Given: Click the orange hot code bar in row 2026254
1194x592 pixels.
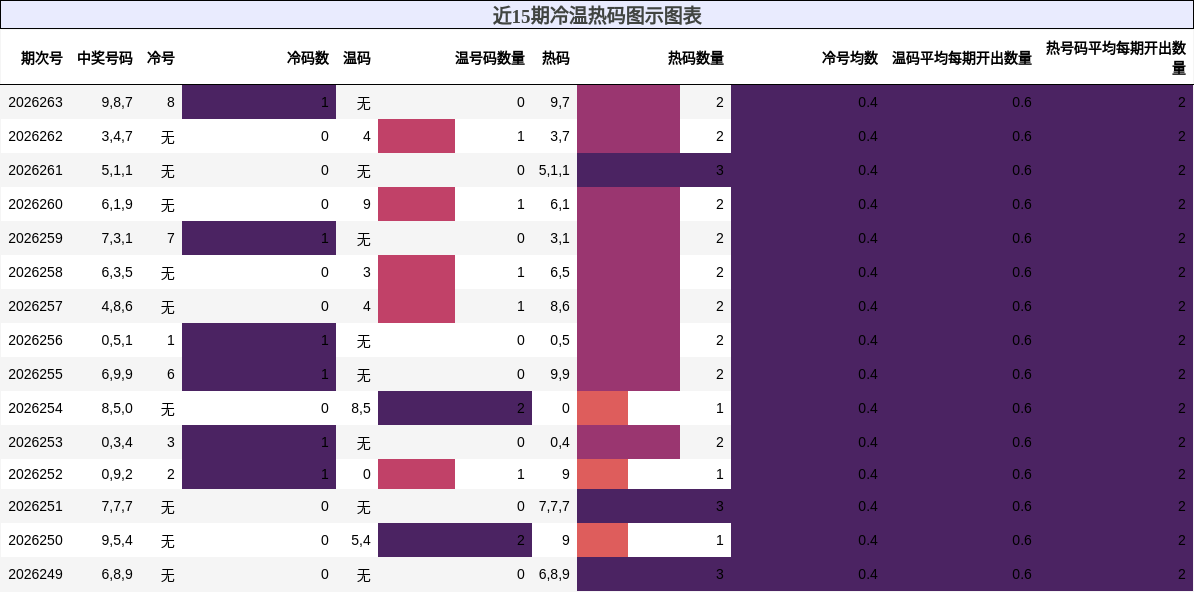Looking at the screenshot, I should tap(602, 408).
